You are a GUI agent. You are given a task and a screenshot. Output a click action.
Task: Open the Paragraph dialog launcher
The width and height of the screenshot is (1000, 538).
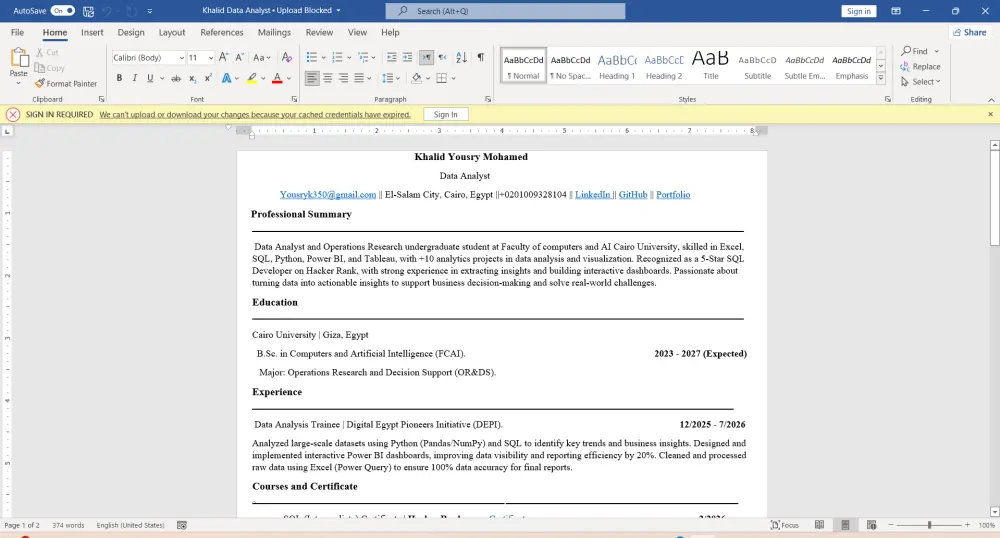488,99
